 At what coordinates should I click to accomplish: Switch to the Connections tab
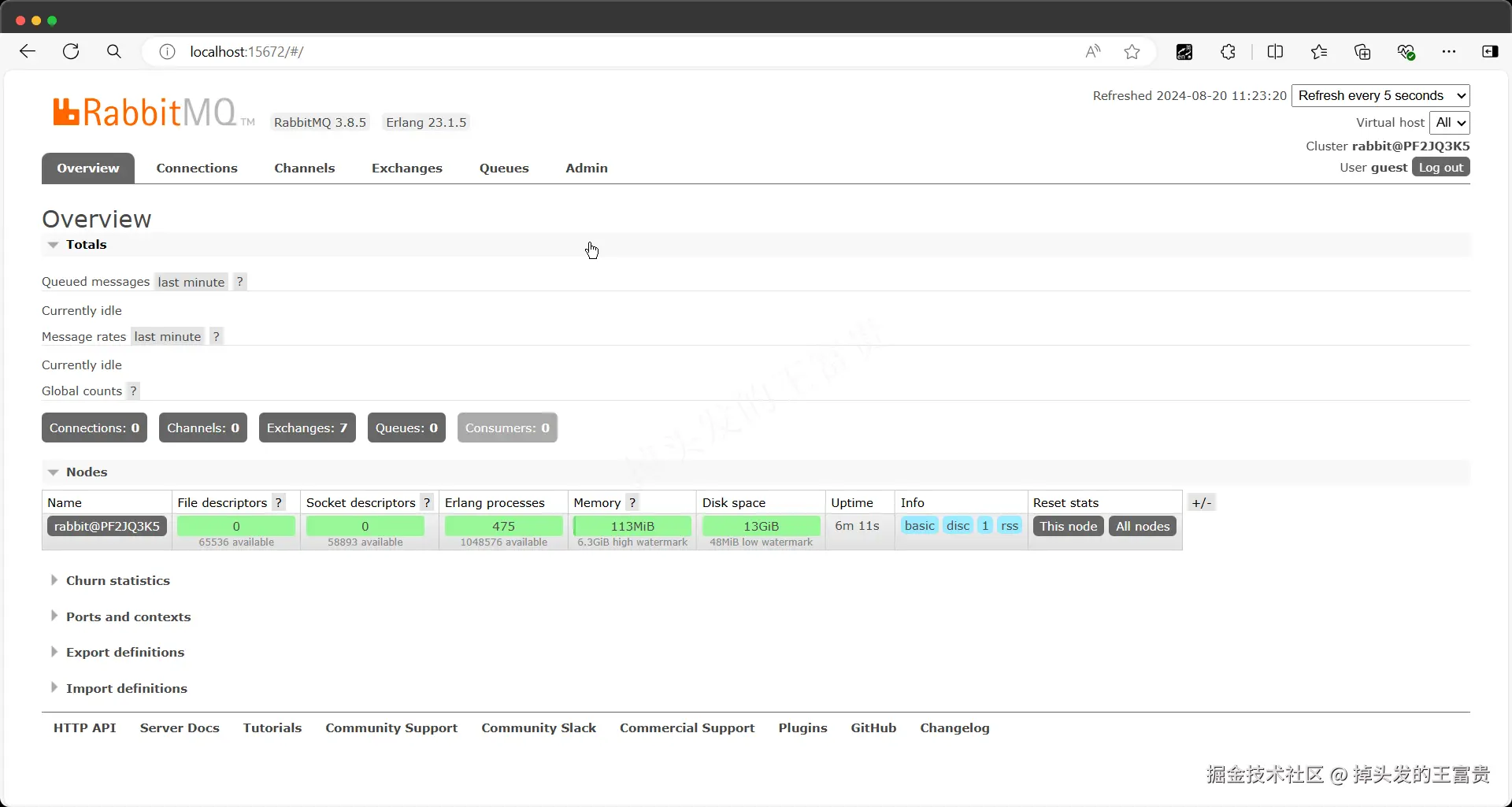[197, 168]
